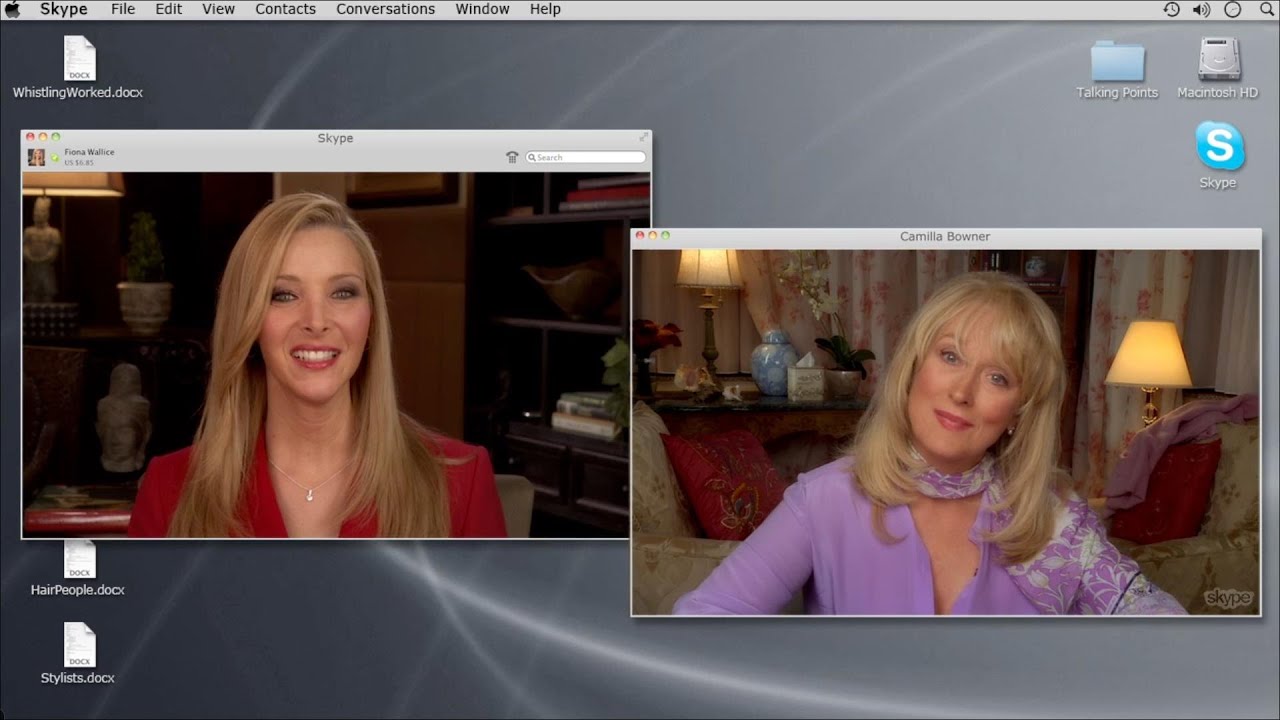This screenshot has height=720, width=1280.
Task: Click Fiona Wallice's profile avatar
Action: coord(36,157)
